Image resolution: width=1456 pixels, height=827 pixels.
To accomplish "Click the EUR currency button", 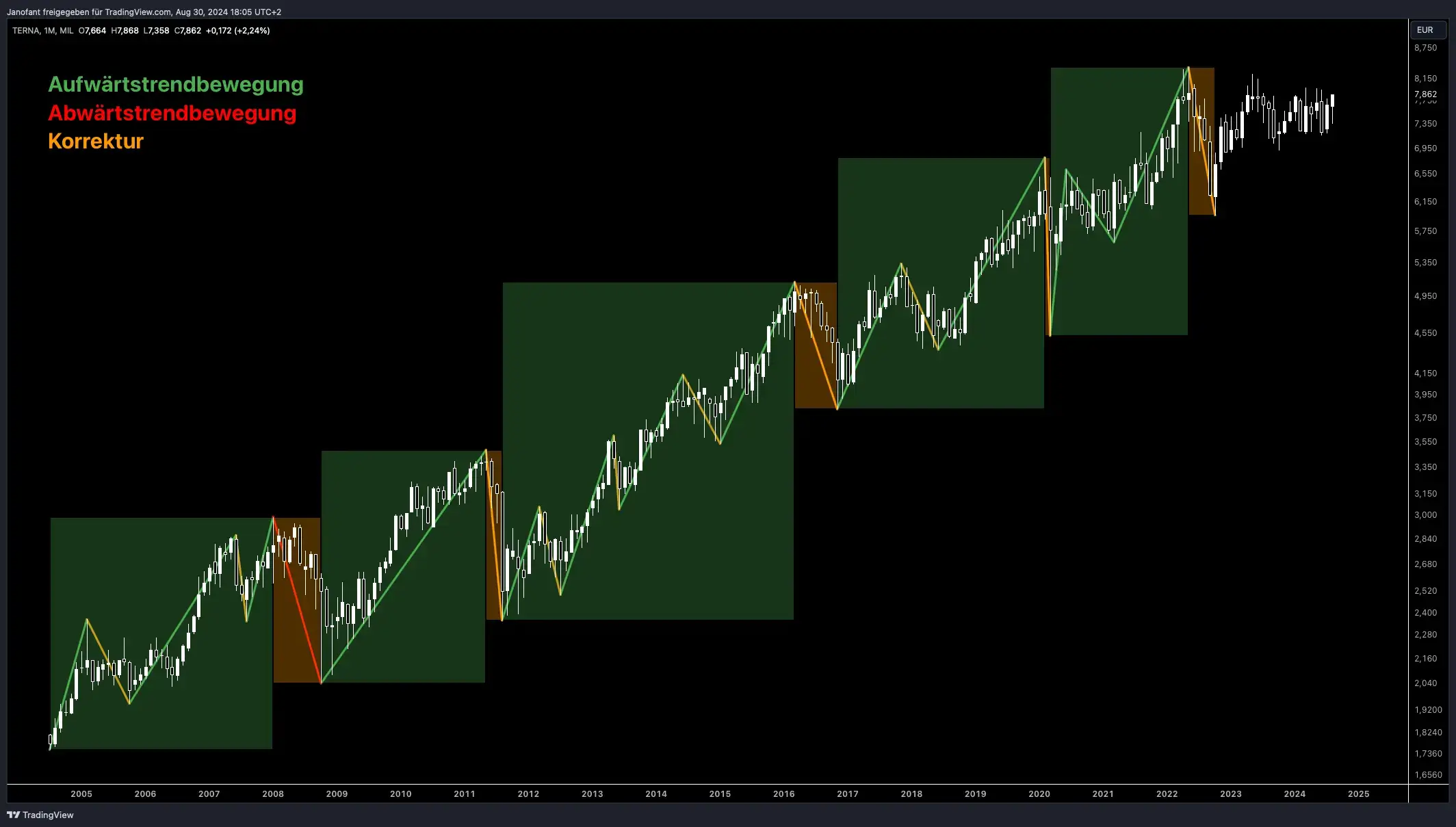I will pos(1428,30).
